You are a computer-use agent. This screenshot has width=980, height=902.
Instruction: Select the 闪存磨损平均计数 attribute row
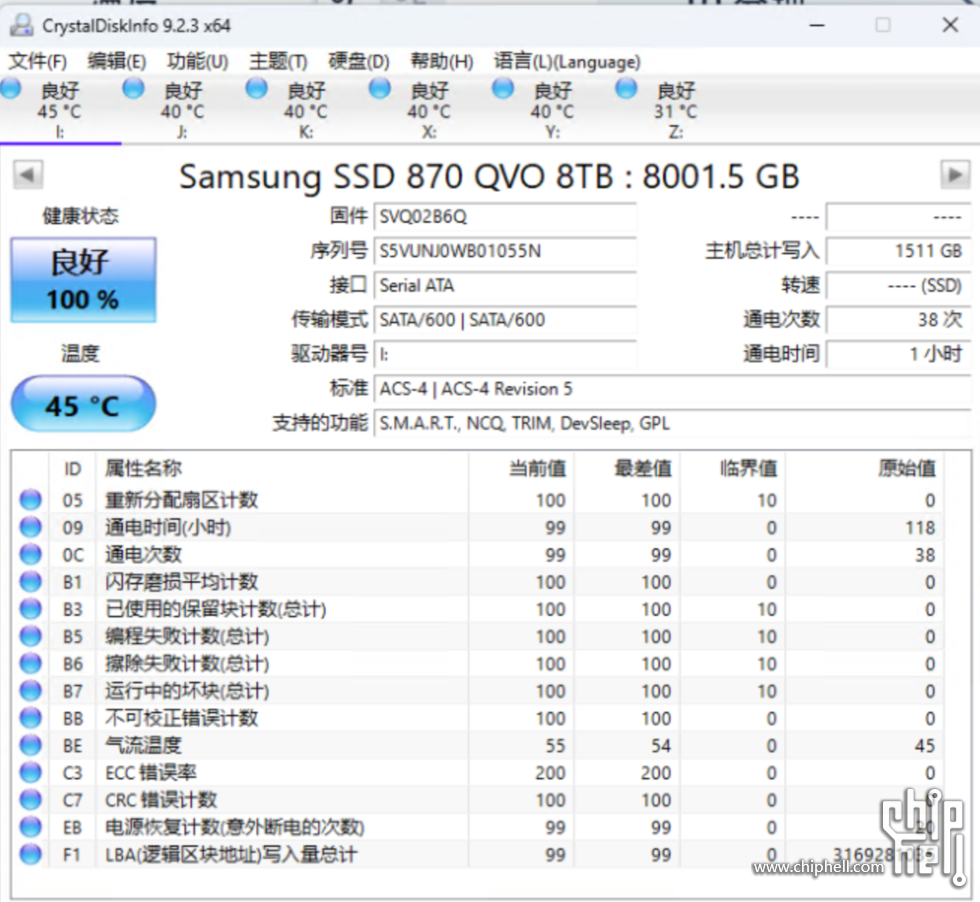[x=478, y=582]
